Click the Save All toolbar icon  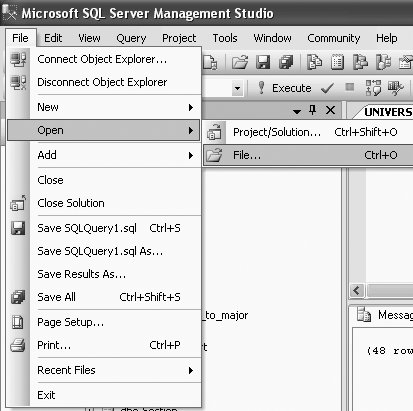point(286,62)
